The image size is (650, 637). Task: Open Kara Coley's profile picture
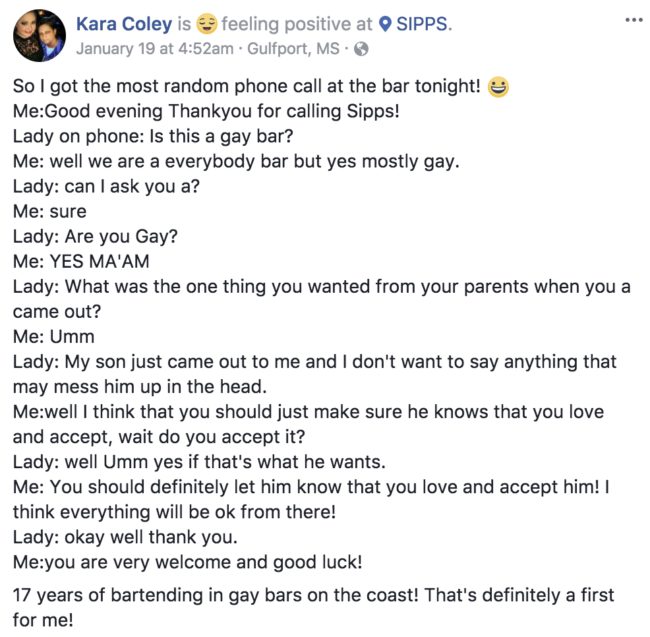[x=40, y=34]
